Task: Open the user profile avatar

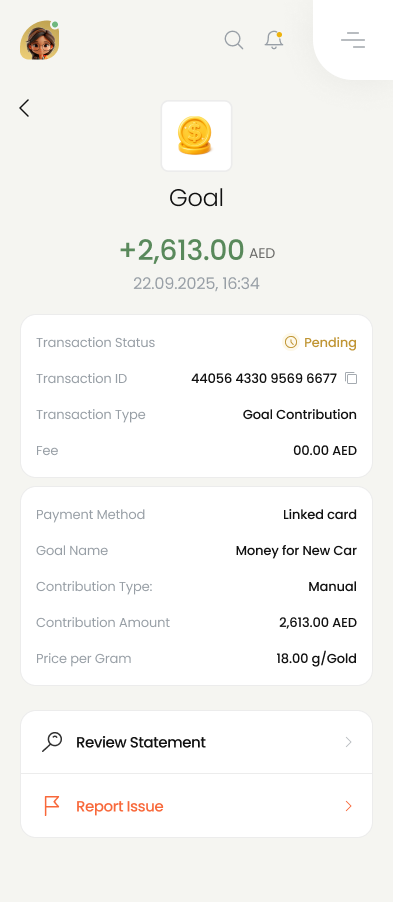Action: tap(40, 40)
